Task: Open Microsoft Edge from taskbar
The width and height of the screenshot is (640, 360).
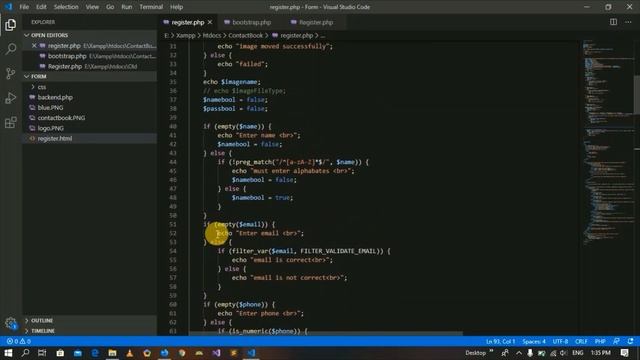Action: click(x=95, y=353)
